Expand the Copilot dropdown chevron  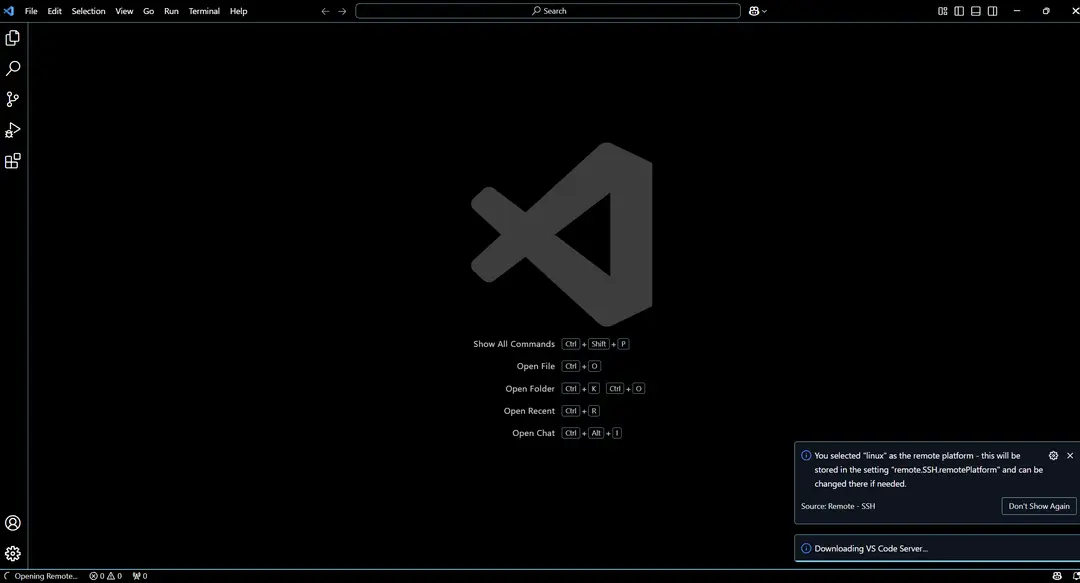764,12
